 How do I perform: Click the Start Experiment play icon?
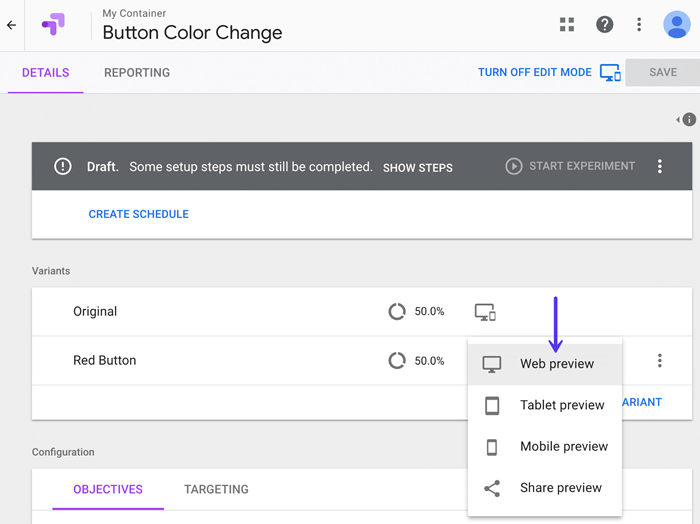[x=514, y=166]
